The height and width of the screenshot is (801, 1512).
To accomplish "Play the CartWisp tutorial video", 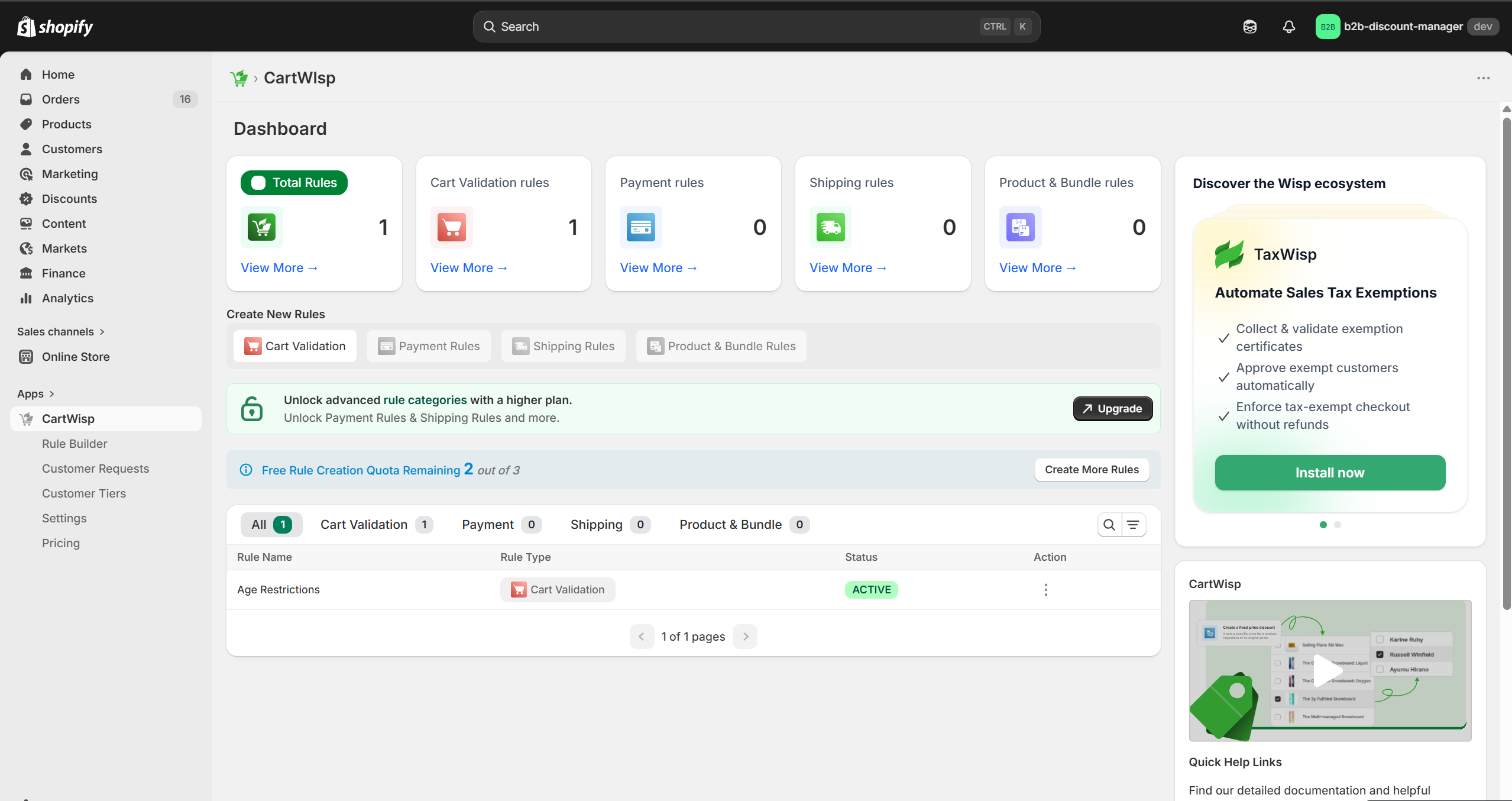I will click(x=1329, y=670).
